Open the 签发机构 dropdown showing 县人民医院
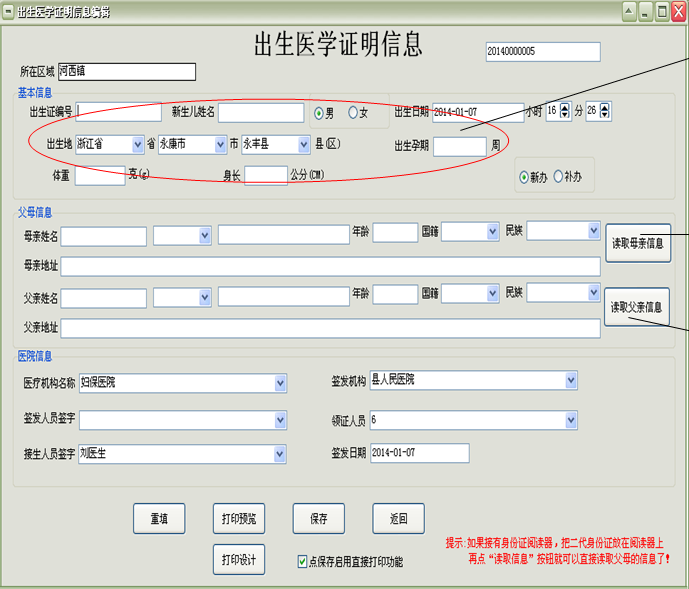Viewport: 689px width, 589px height. click(570, 380)
